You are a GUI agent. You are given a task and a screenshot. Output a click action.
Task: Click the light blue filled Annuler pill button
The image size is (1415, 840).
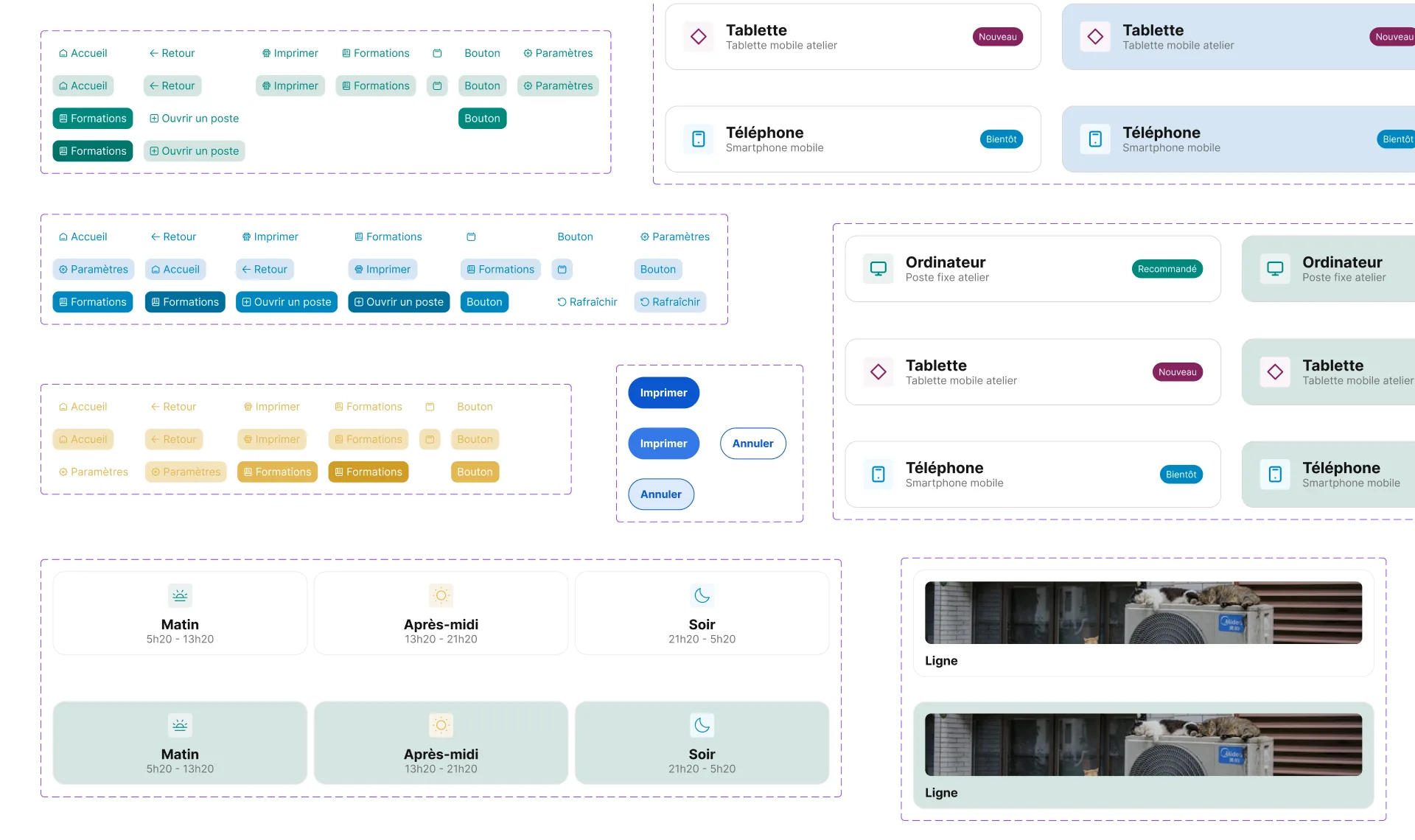(661, 494)
